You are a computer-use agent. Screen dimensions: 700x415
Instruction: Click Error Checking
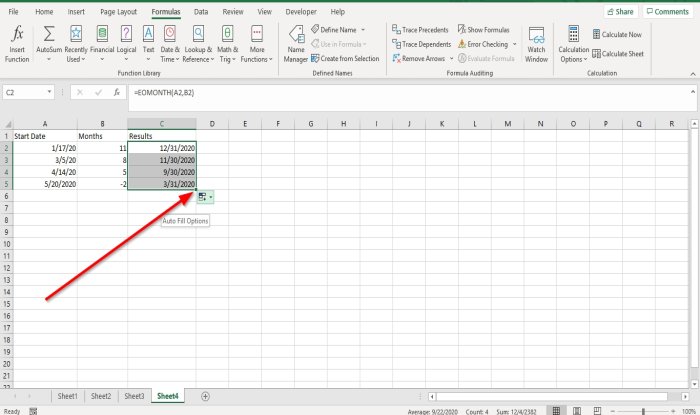point(483,44)
